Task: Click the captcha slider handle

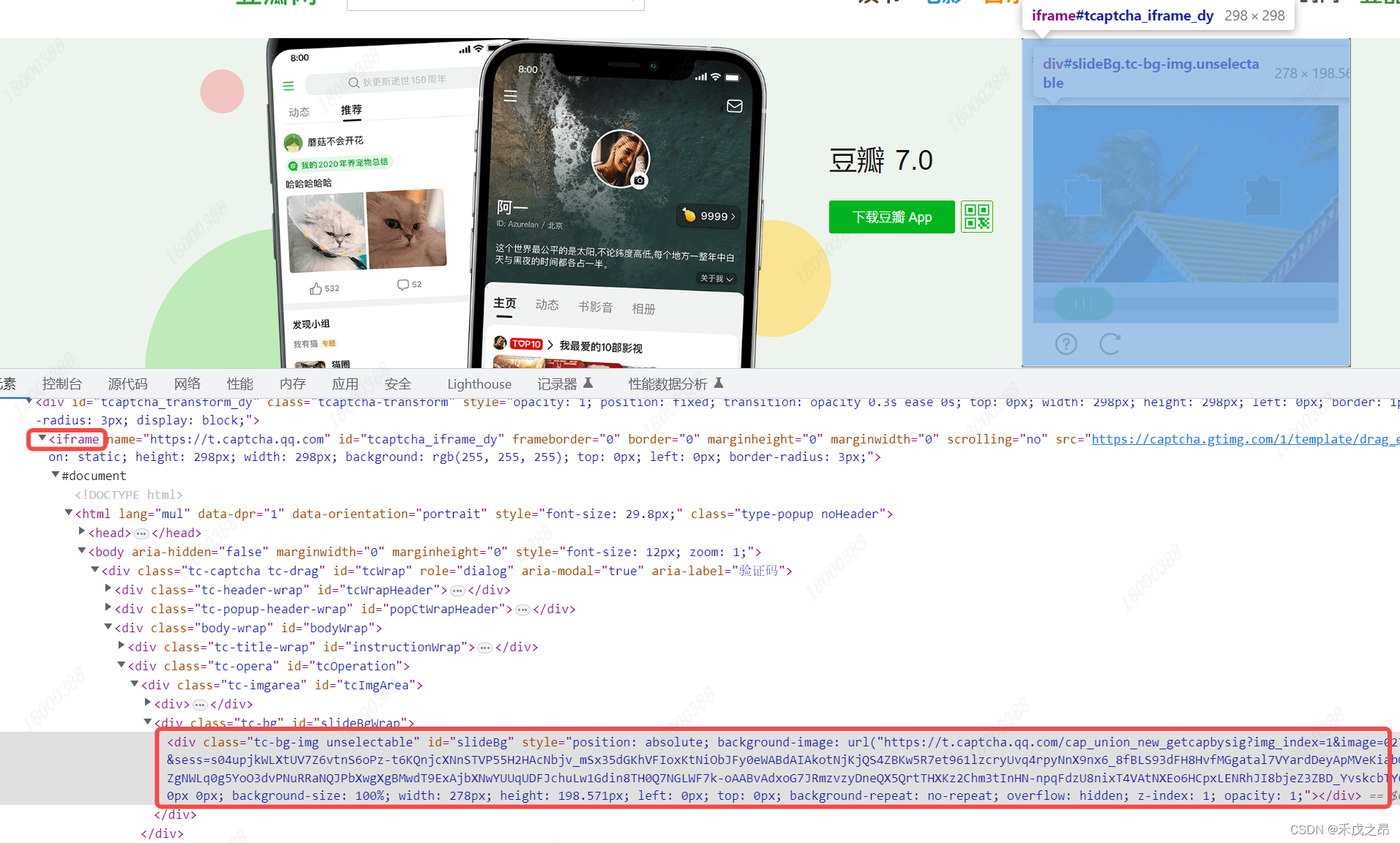Action: point(1082,304)
